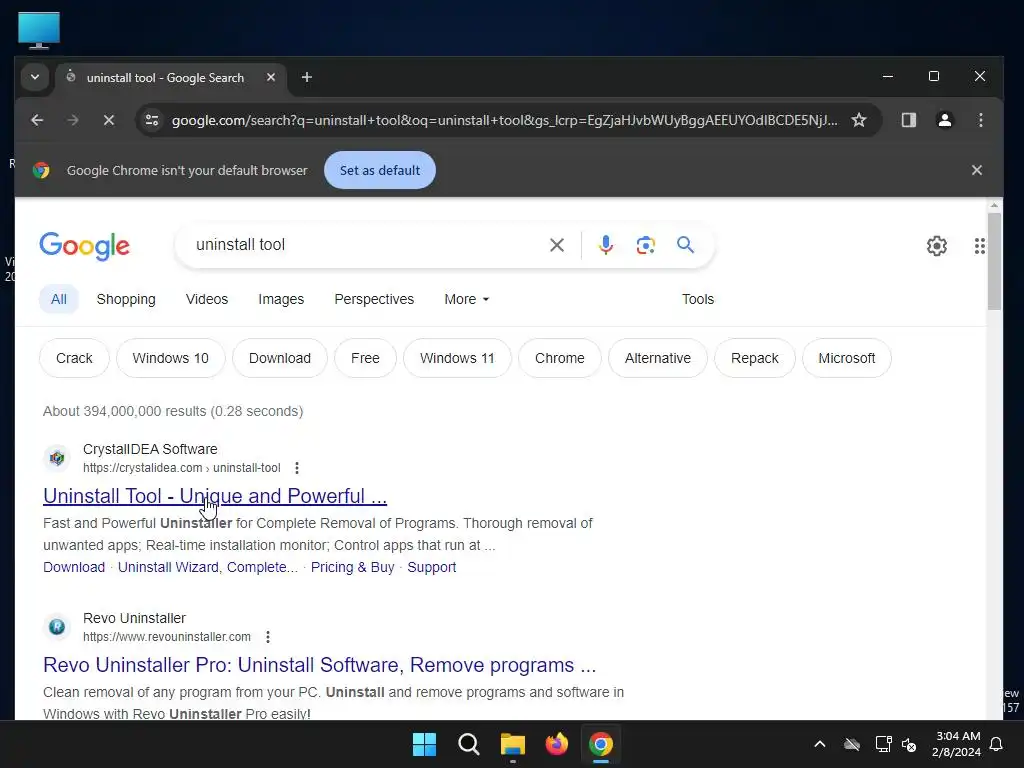The image size is (1024, 768).
Task: Open the crossed-out cloud tray icon
Action: coord(852,744)
